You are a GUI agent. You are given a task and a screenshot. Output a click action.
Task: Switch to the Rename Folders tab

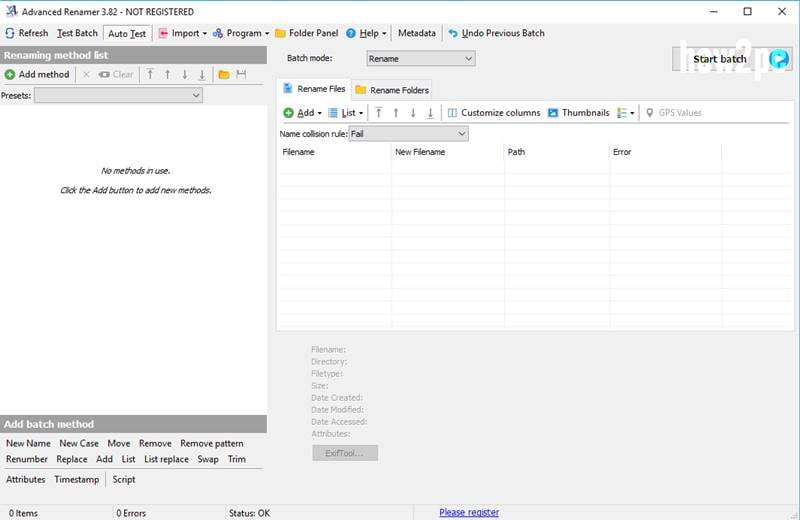[x=392, y=90]
